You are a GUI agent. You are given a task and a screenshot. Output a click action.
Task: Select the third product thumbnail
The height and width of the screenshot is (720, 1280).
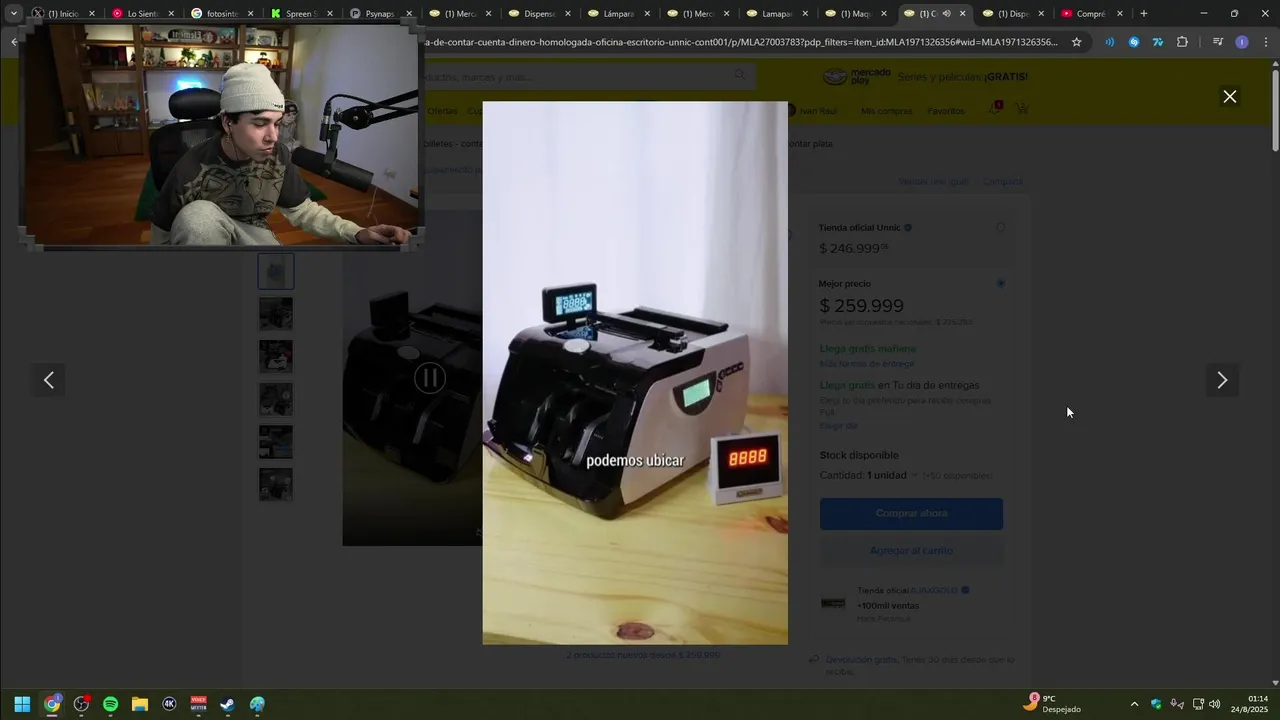pyautogui.click(x=276, y=357)
